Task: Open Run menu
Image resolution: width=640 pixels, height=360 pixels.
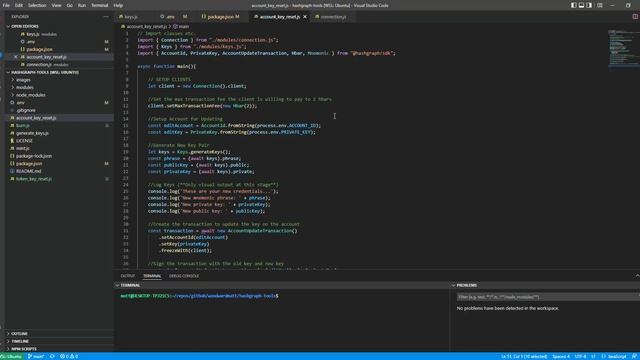Action: [x=82, y=5]
